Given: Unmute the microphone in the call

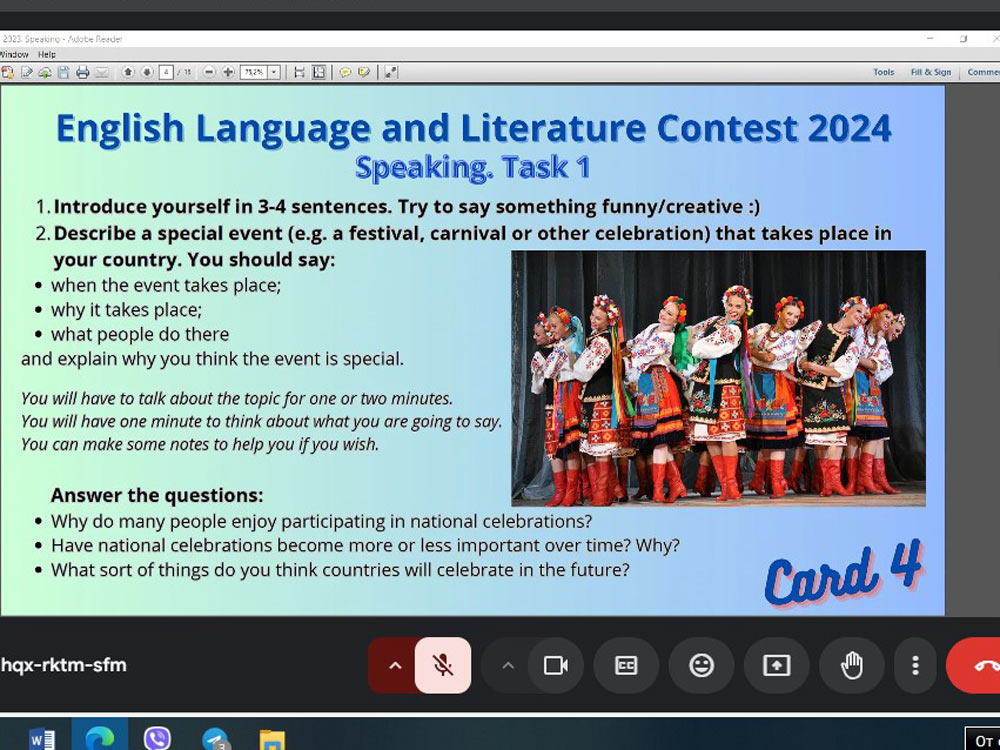Looking at the screenshot, I should coord(442,665).
